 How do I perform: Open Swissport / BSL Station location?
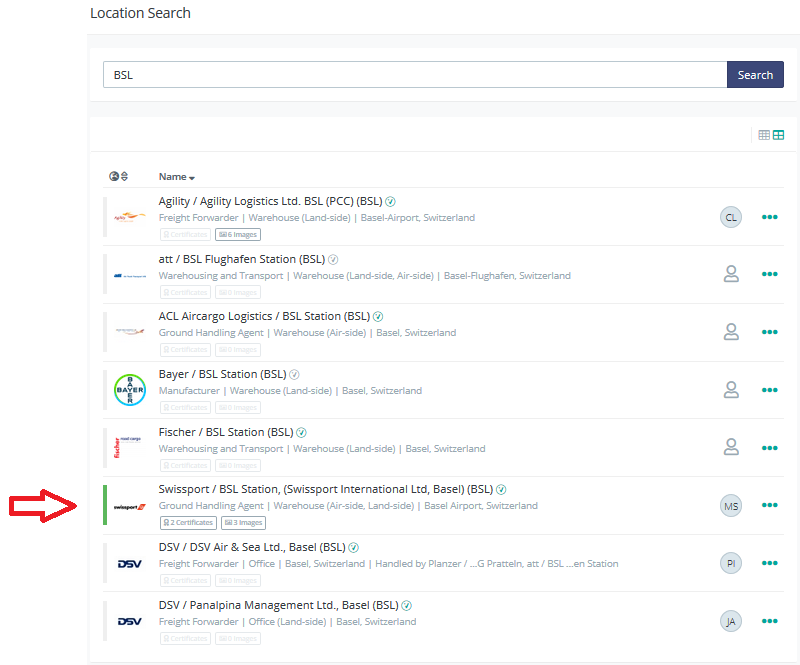[326, 489]
